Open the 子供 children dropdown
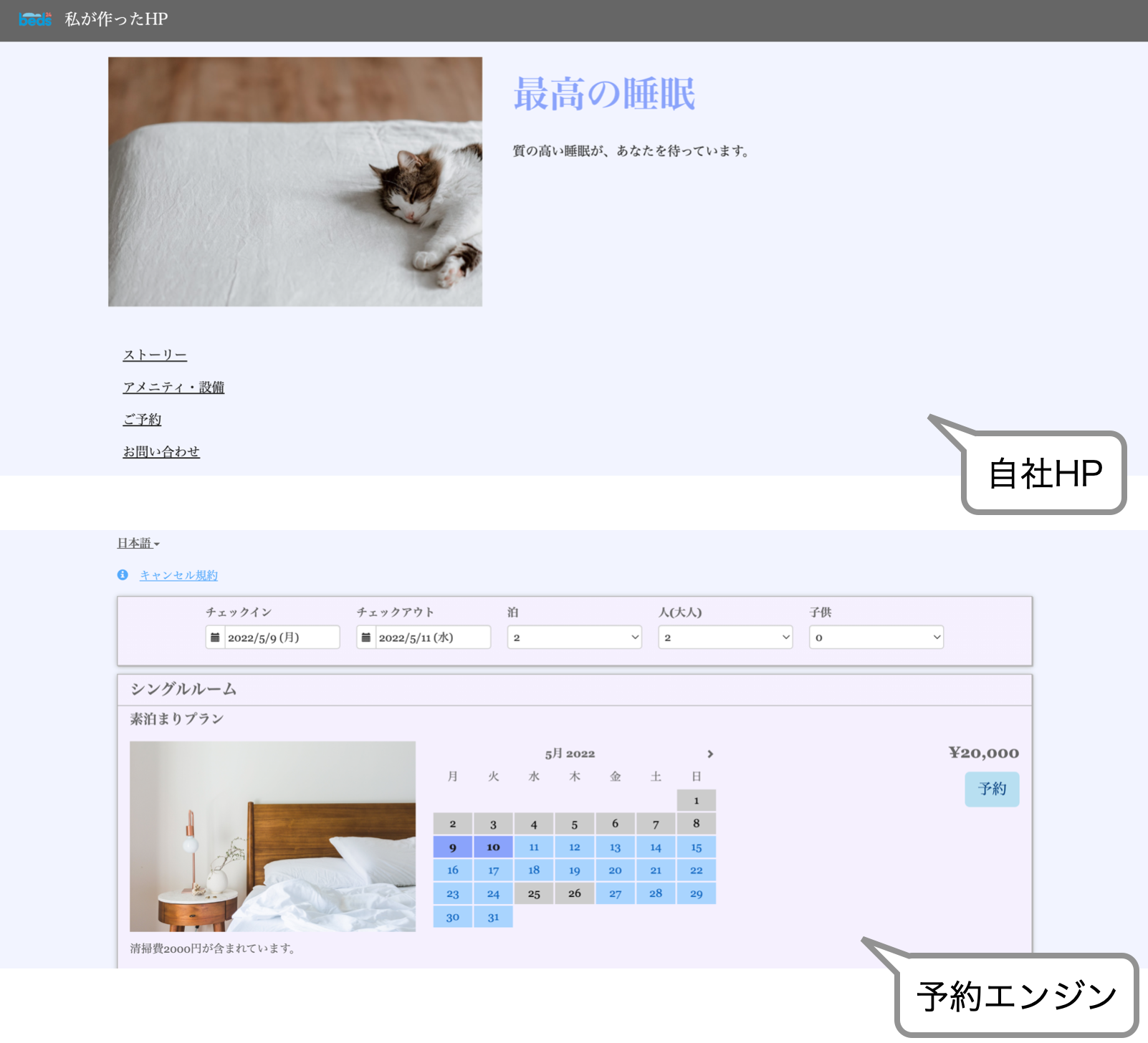This screenshot has height=1043, width=1148. click(876, 638)
